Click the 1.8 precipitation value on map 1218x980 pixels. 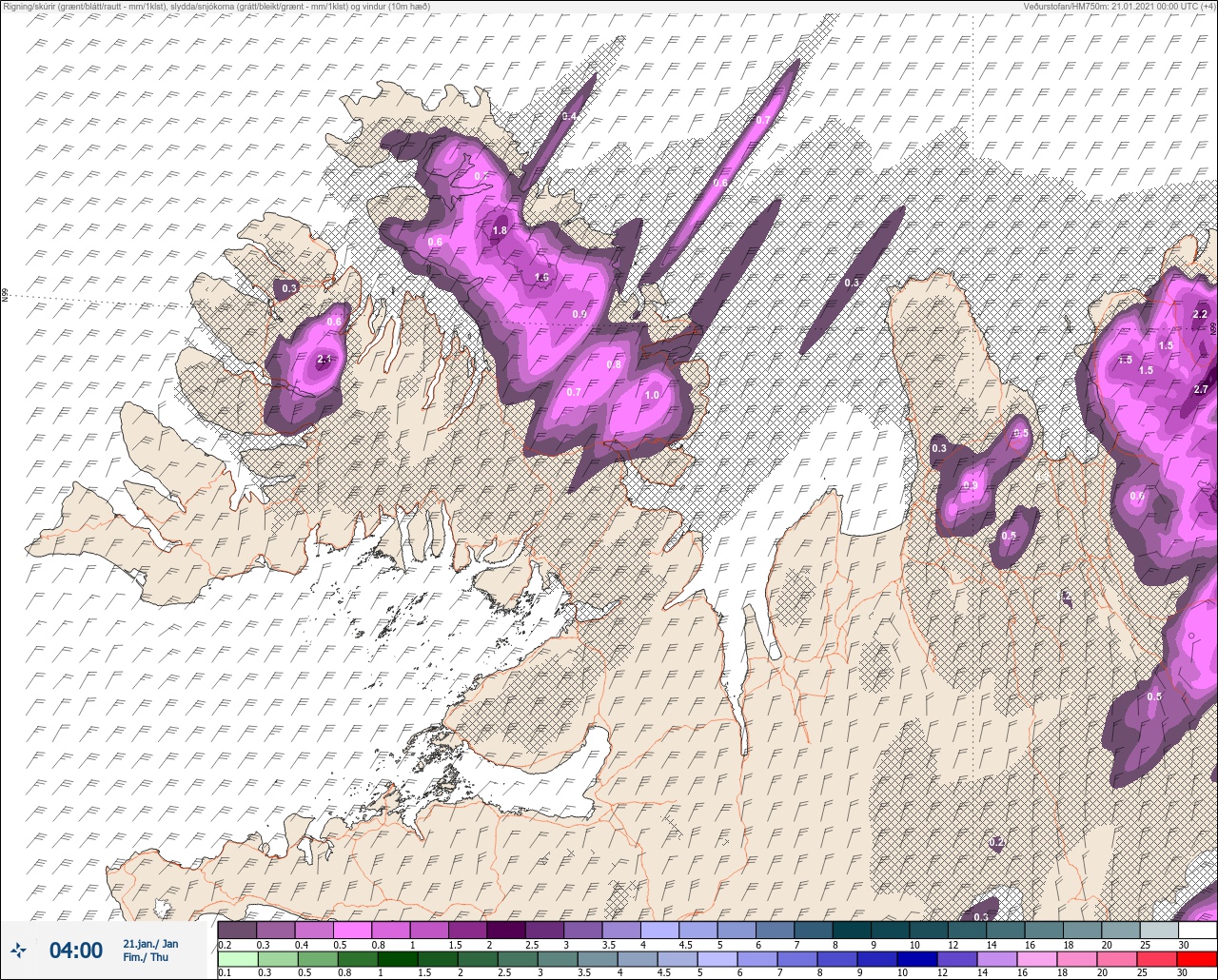pyautogui.click(x=500, y=230)
